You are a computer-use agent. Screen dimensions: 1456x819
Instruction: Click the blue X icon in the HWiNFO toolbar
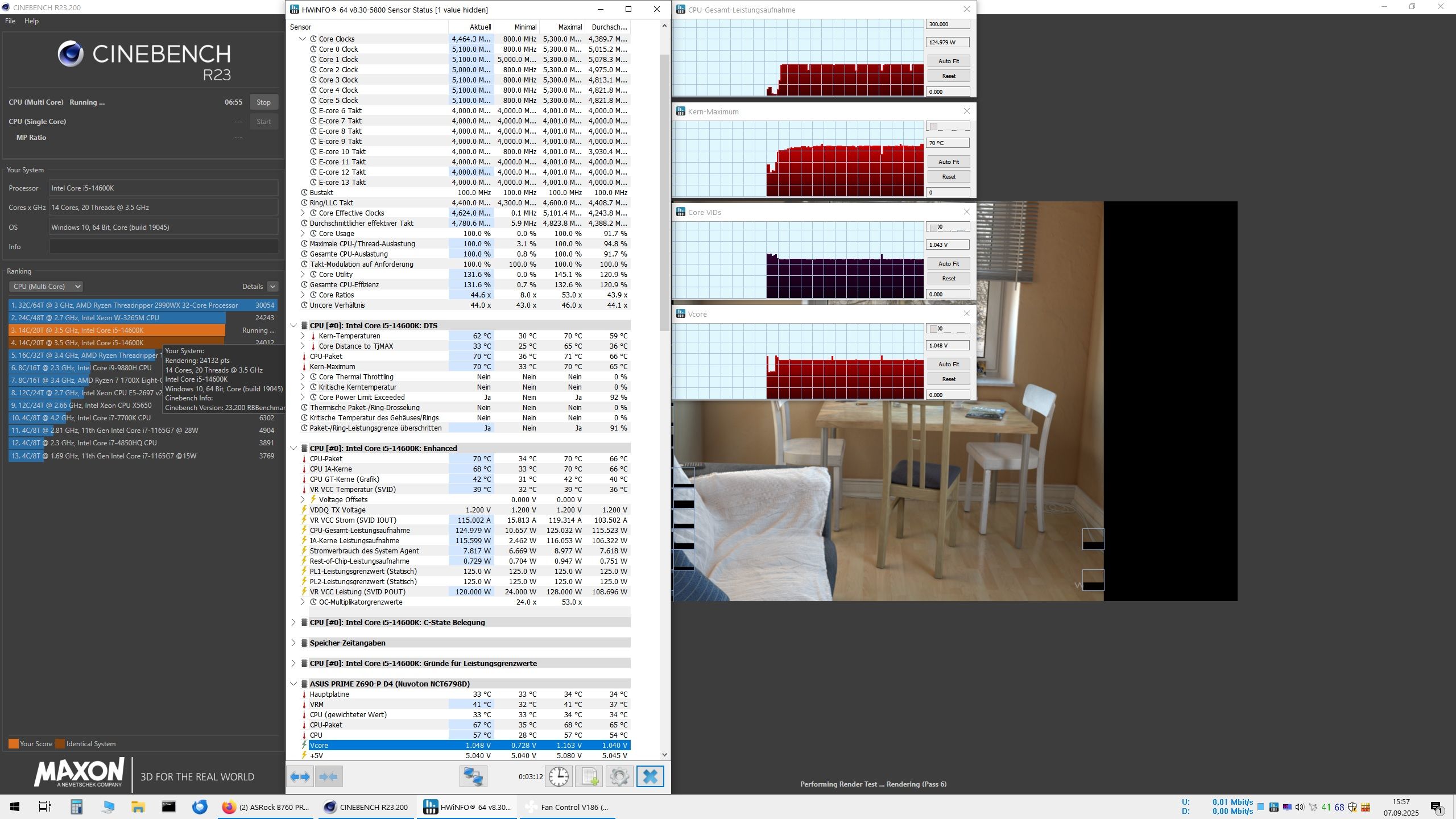(x=650, y=776)
